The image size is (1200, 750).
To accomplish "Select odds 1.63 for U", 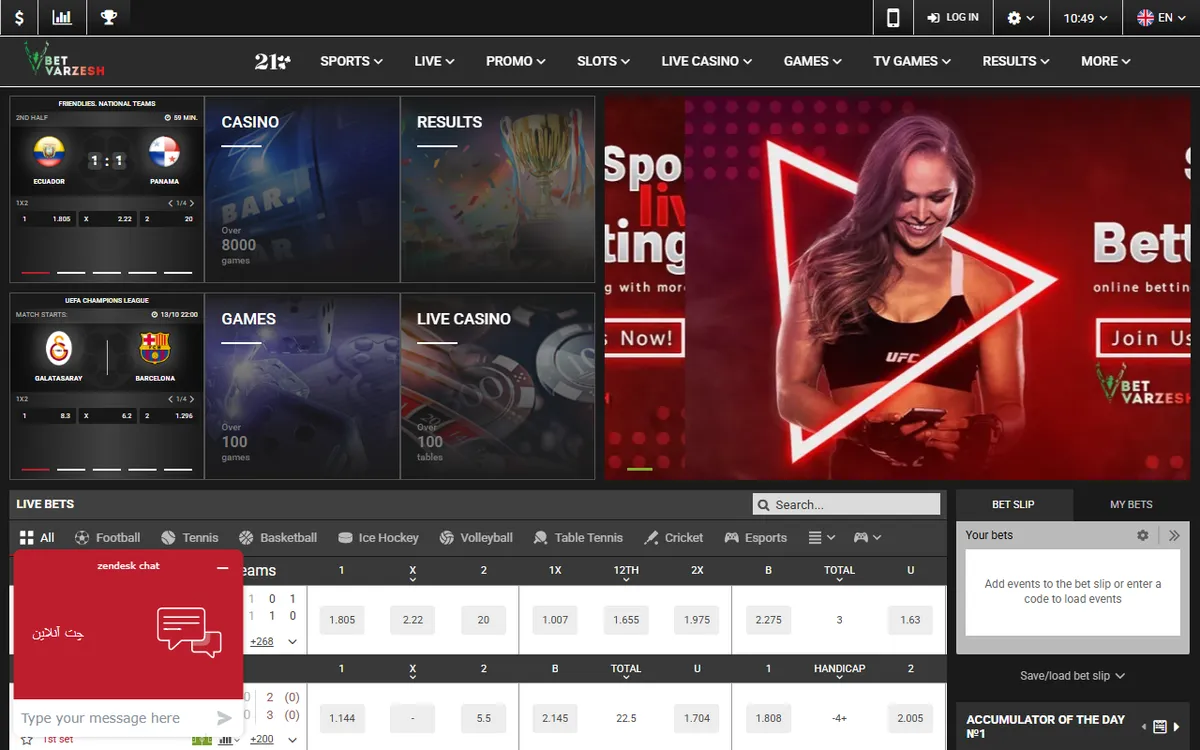I will pos(910,620).
